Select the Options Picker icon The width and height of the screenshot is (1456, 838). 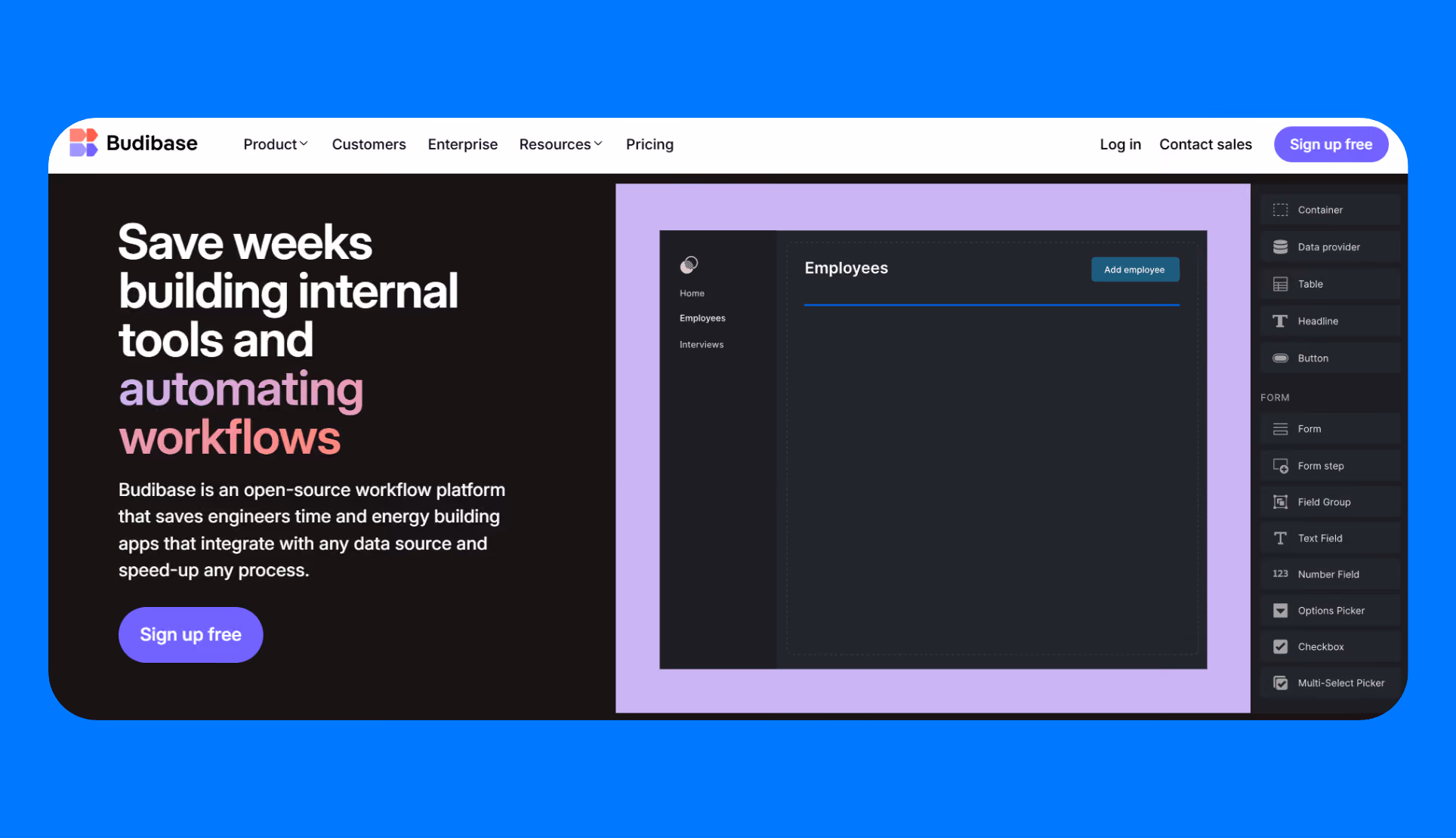pos(1280,611)
